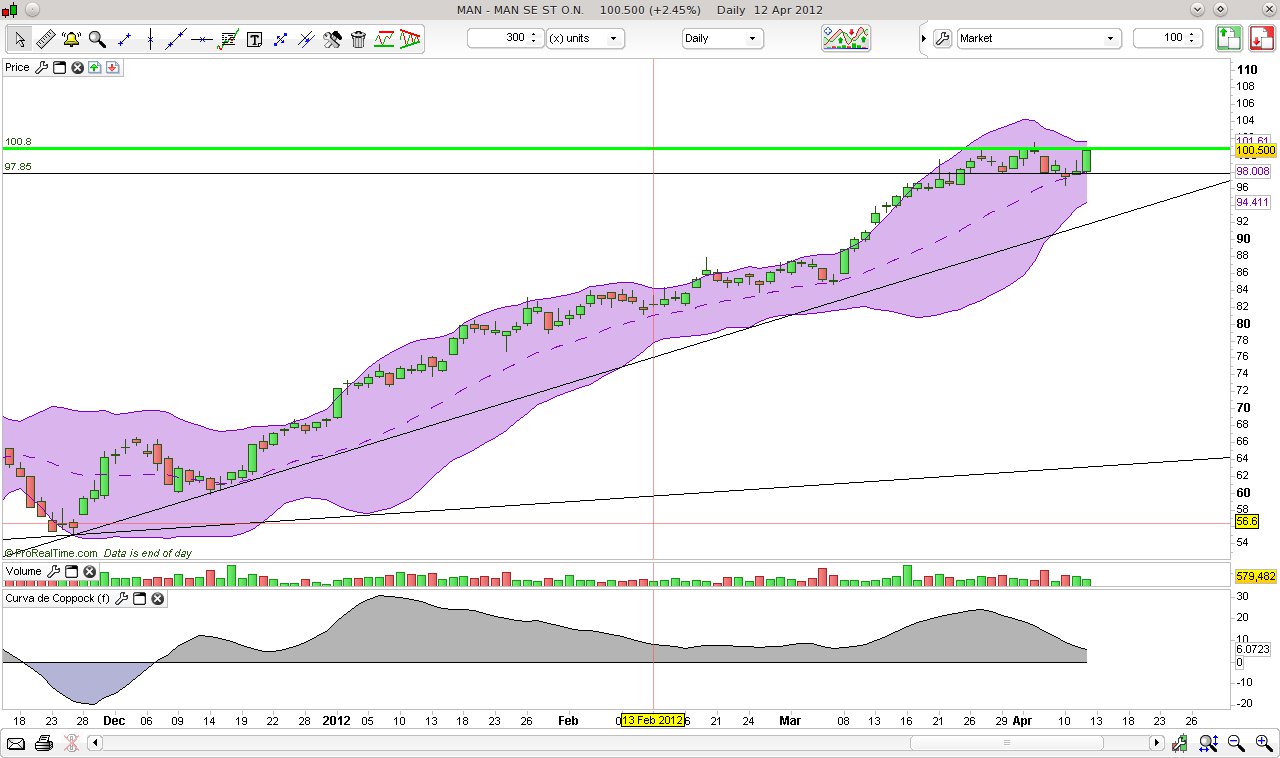Select the ruler measuring tool

(x=45, y=38)
